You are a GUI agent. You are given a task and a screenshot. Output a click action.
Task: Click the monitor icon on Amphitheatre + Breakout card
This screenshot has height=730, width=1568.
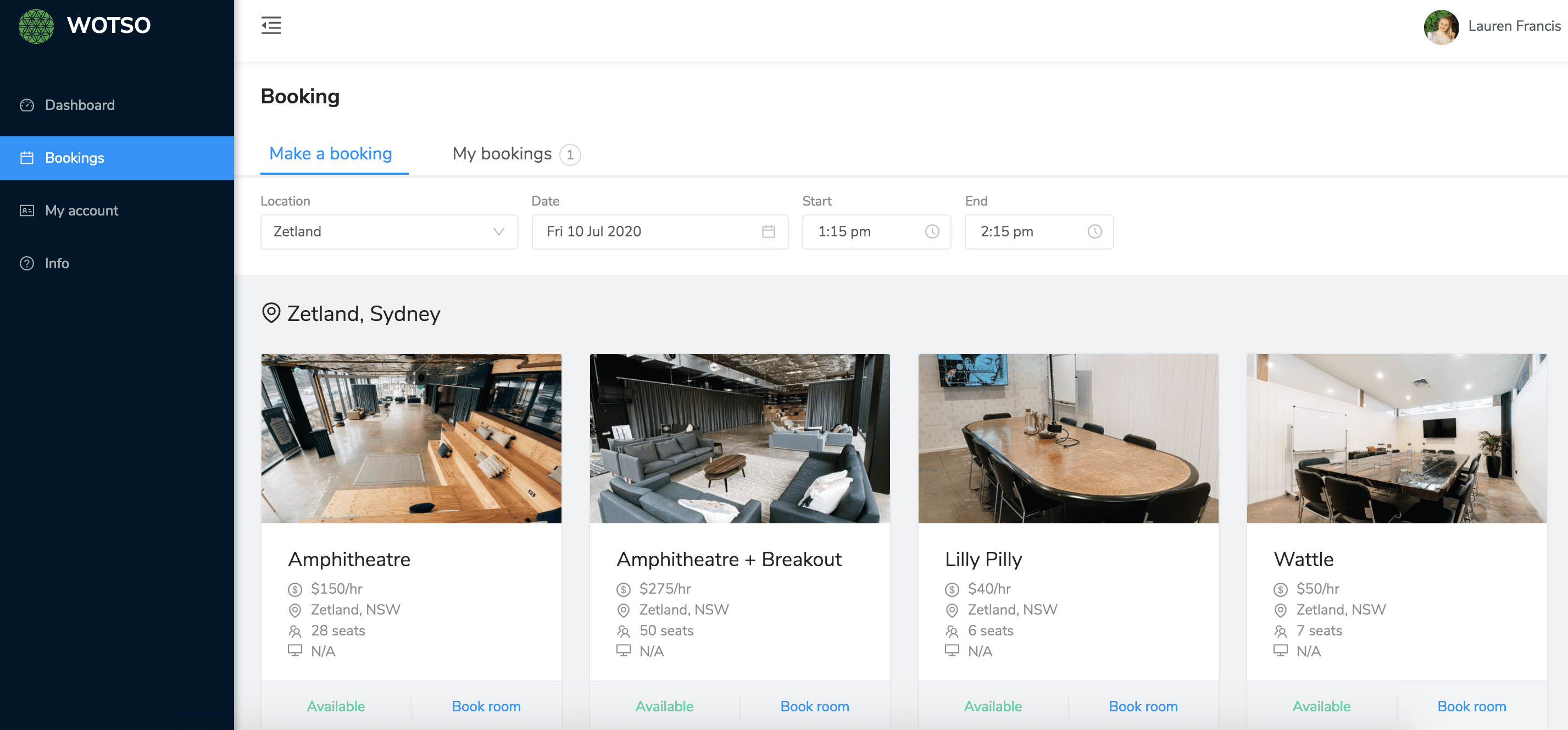pyautogui.click(x=624, y=651)
